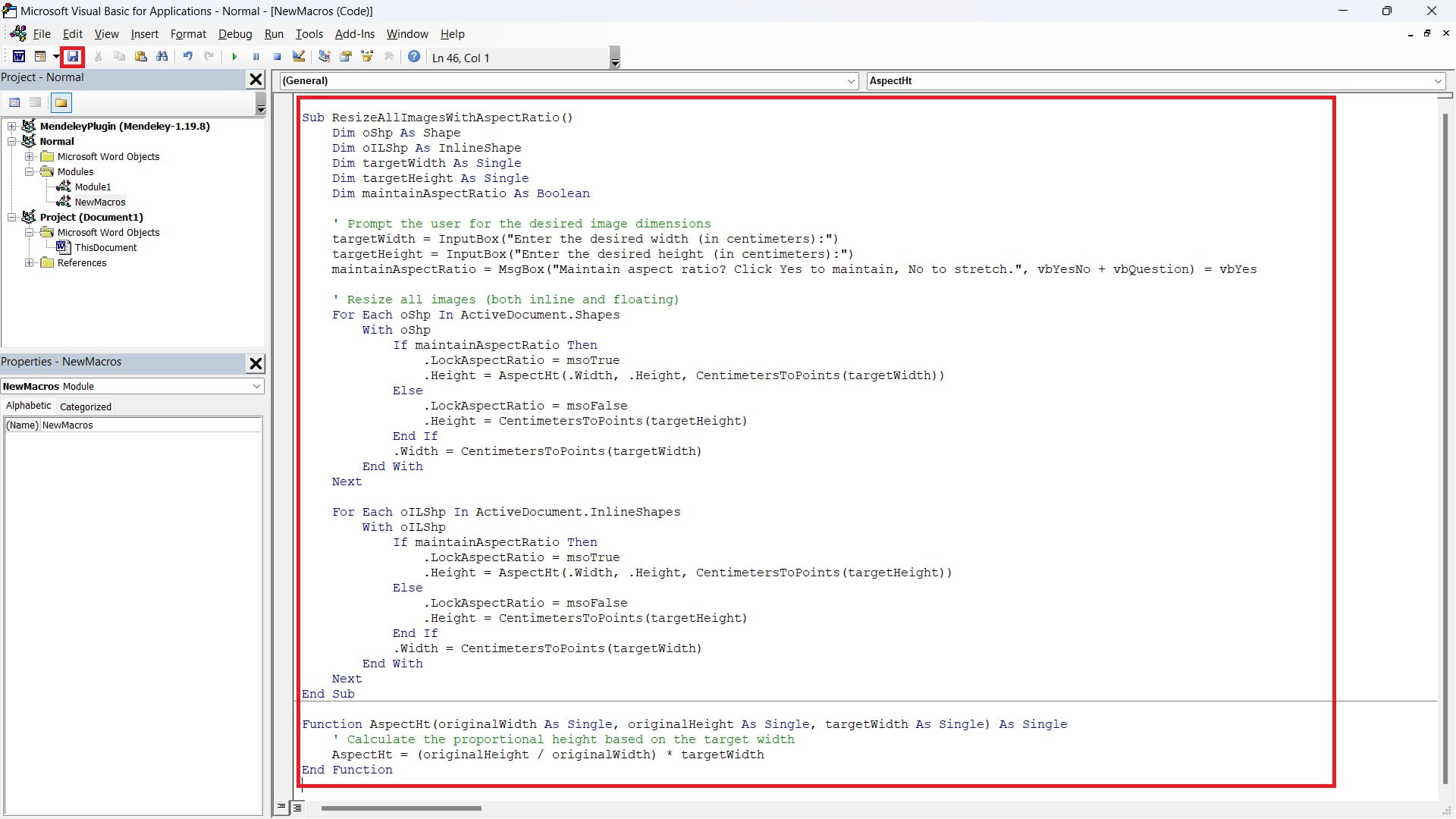Click the code window horizontal scrollbar

[x=401, y=808]
